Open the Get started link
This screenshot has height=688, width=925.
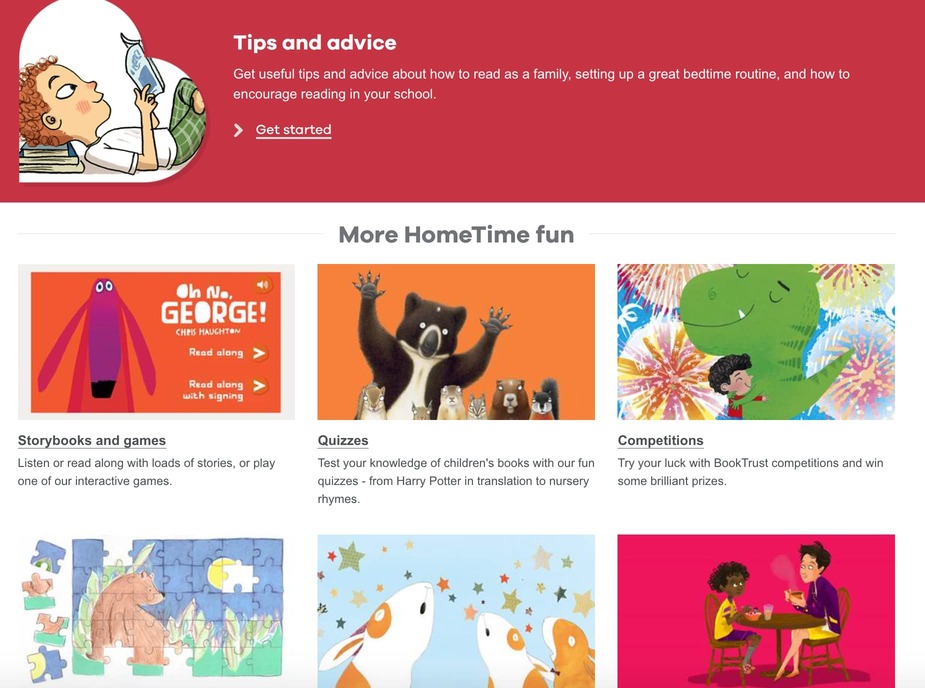pyautogui.click(x=293, y=130)
